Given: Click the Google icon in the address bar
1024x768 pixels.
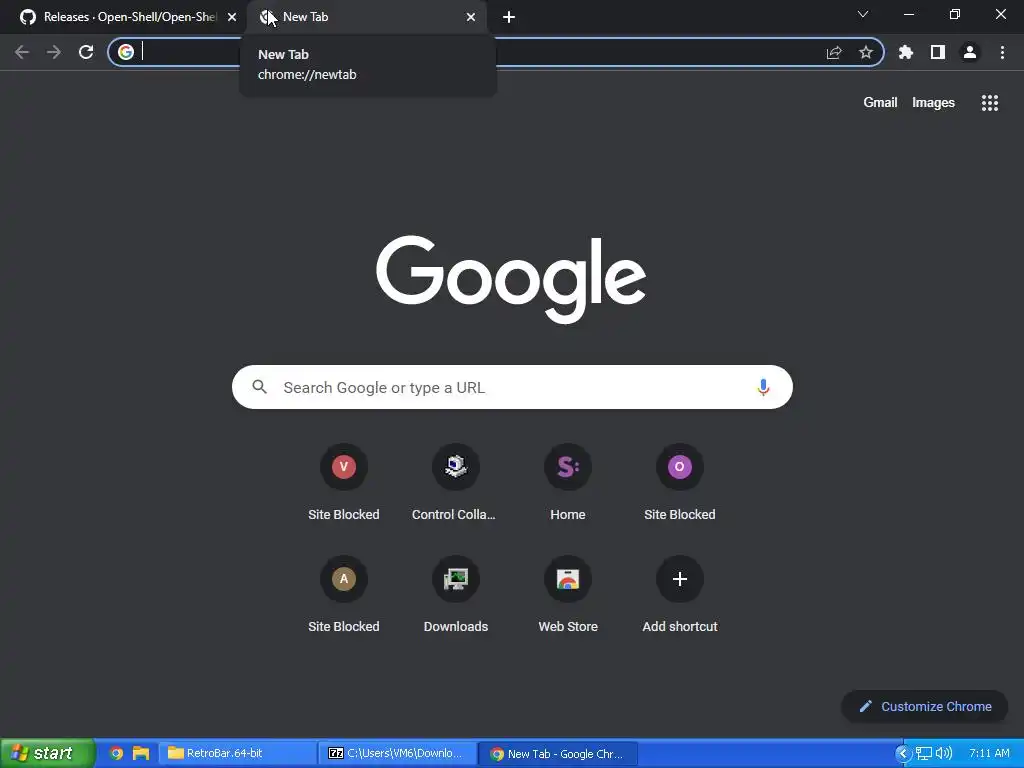Looking at the screenshot, I should click(x=126, y=52).
